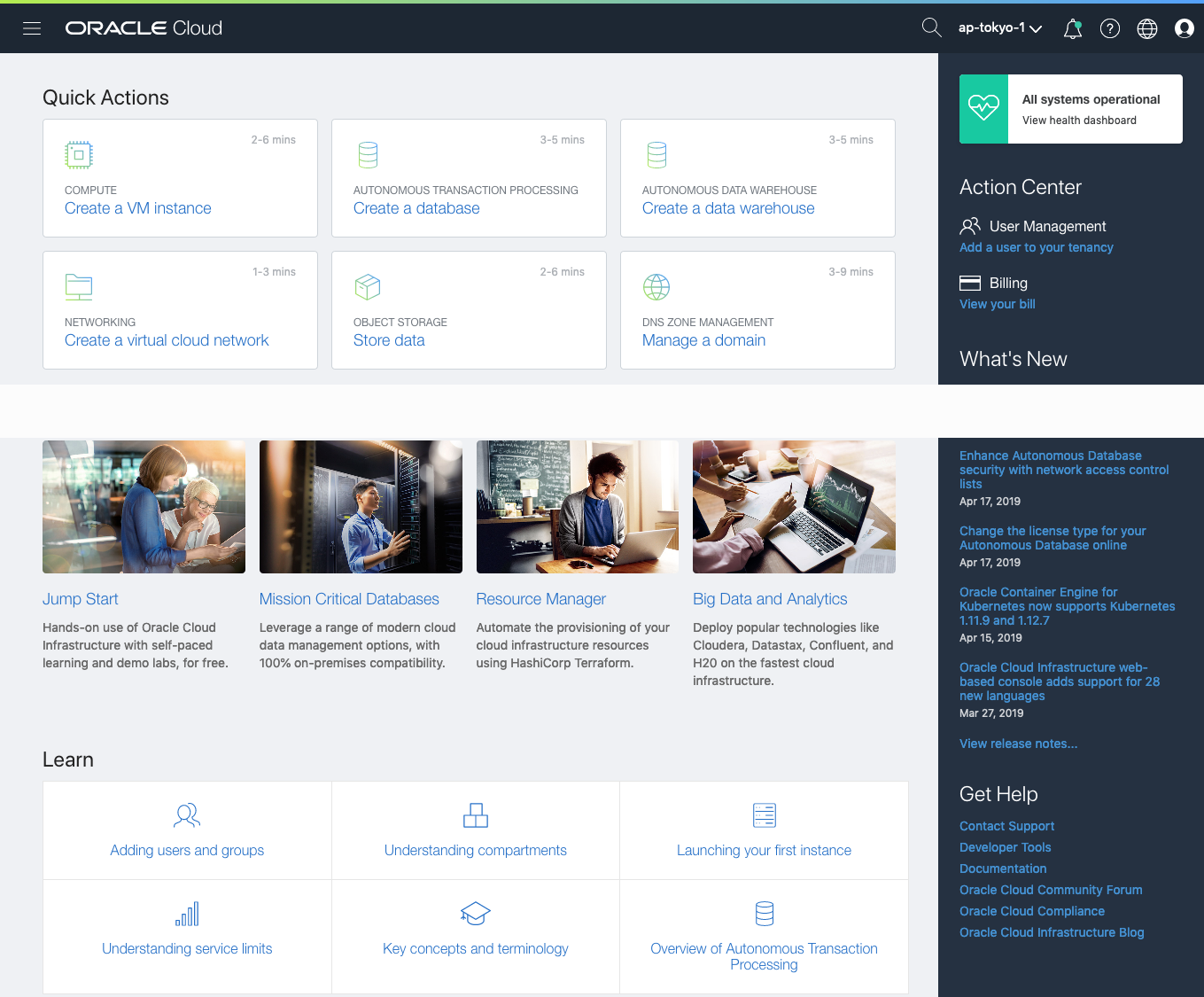
Task: Click the Object Storage cube icon
Action: pos(368,287)
